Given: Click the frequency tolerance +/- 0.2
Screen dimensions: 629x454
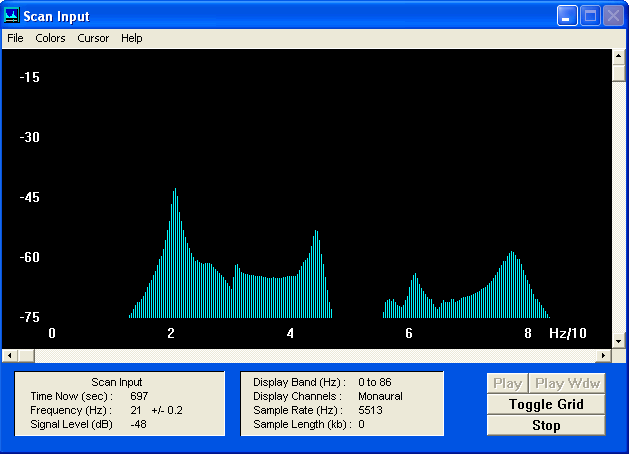Looking at the screenshot, I should pyautogui.click(x=167, y=410).
